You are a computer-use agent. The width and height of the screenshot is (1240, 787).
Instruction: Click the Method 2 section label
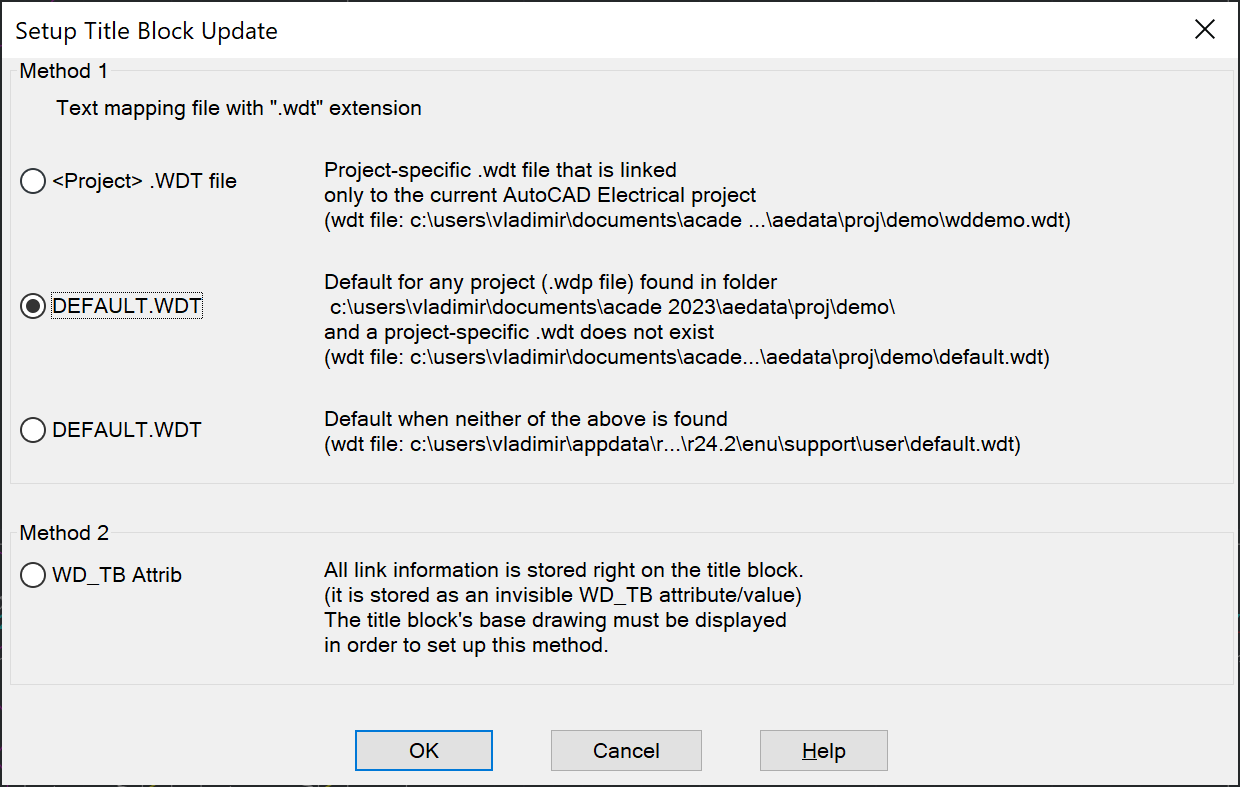coord(63,532)
